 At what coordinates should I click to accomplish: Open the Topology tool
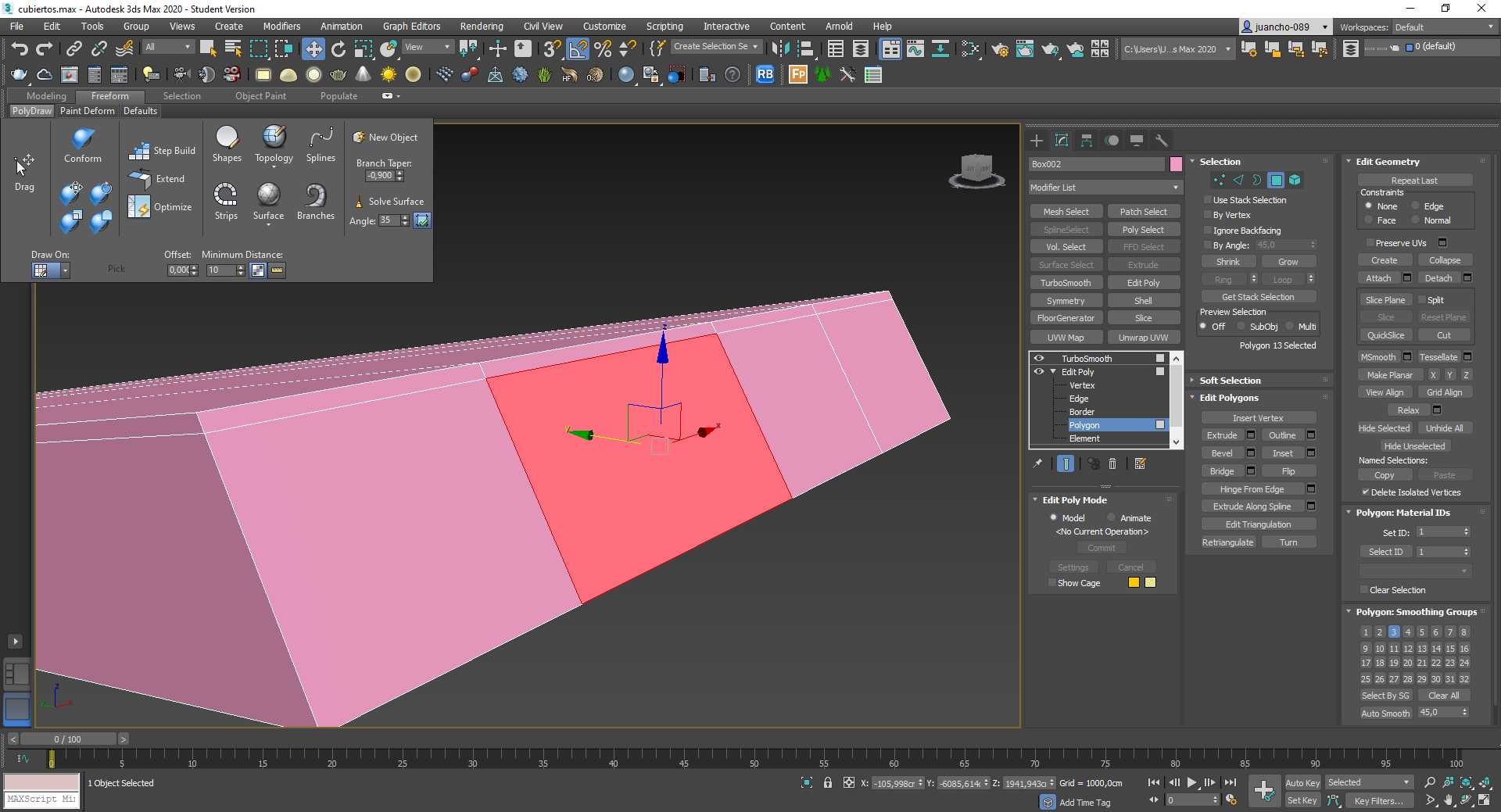274,145
